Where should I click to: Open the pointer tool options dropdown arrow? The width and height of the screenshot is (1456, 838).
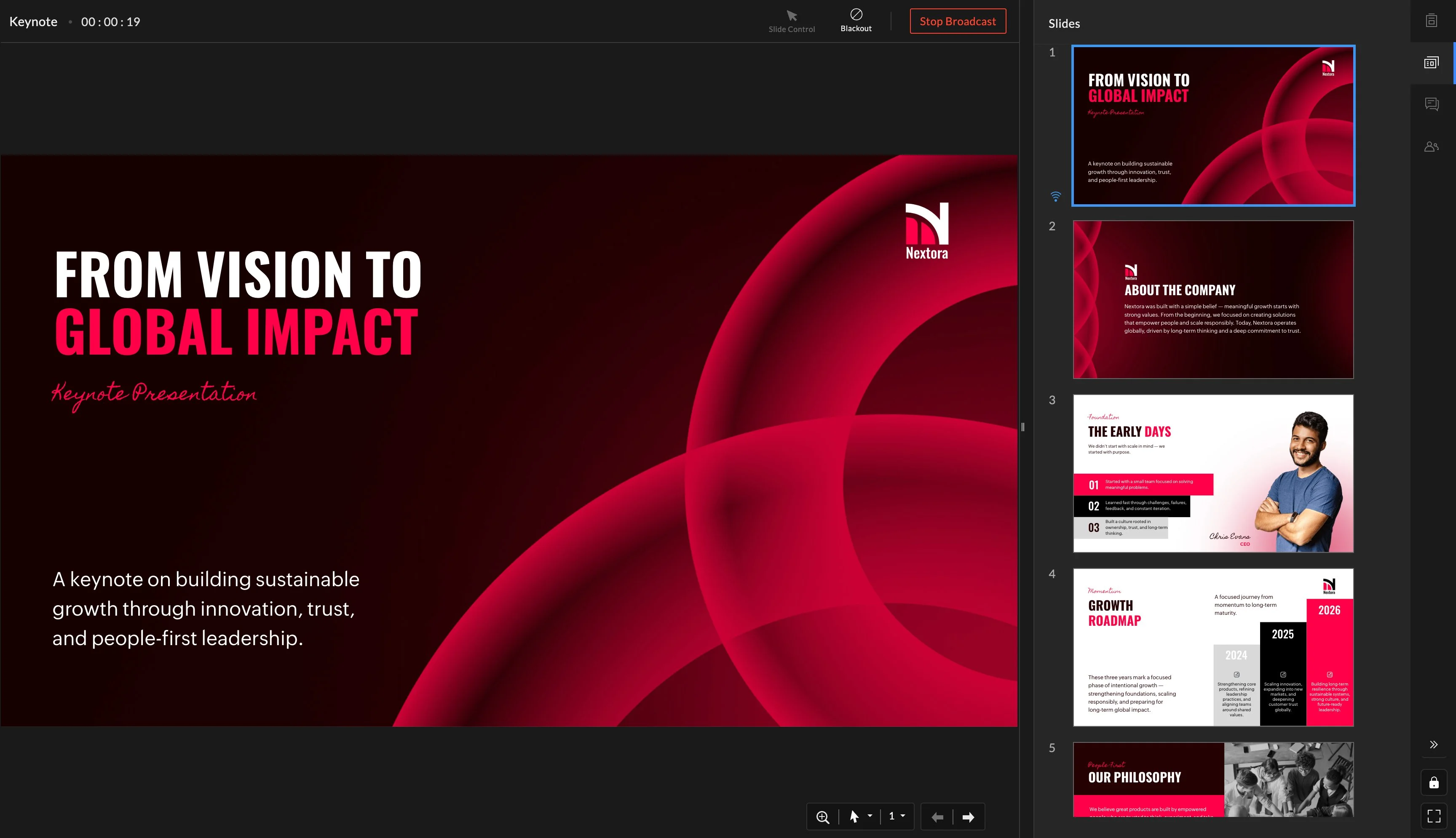pos(870,816)
